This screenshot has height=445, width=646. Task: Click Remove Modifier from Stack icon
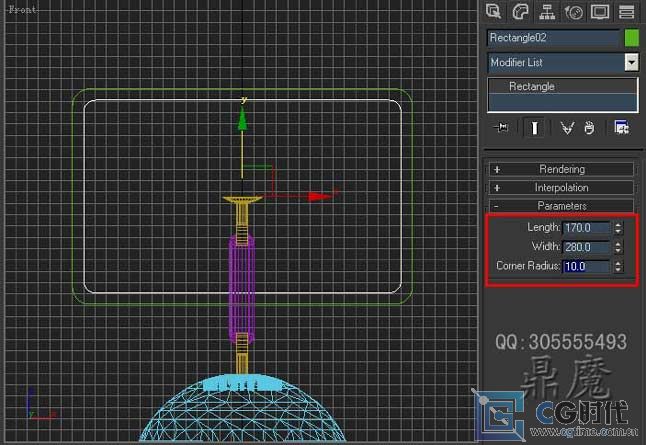pos(590,128)
